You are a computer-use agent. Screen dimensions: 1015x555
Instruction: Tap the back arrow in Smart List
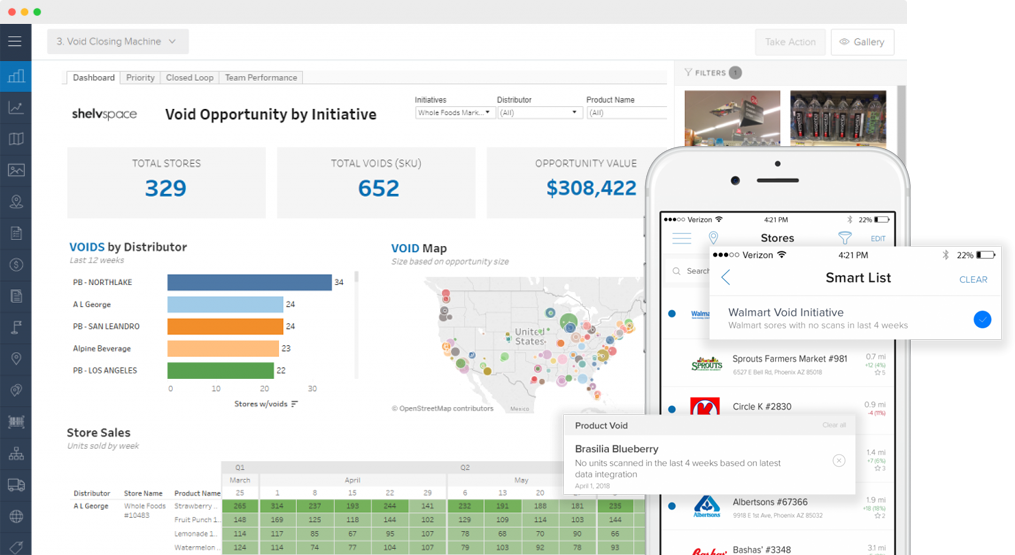click(726, 278)
